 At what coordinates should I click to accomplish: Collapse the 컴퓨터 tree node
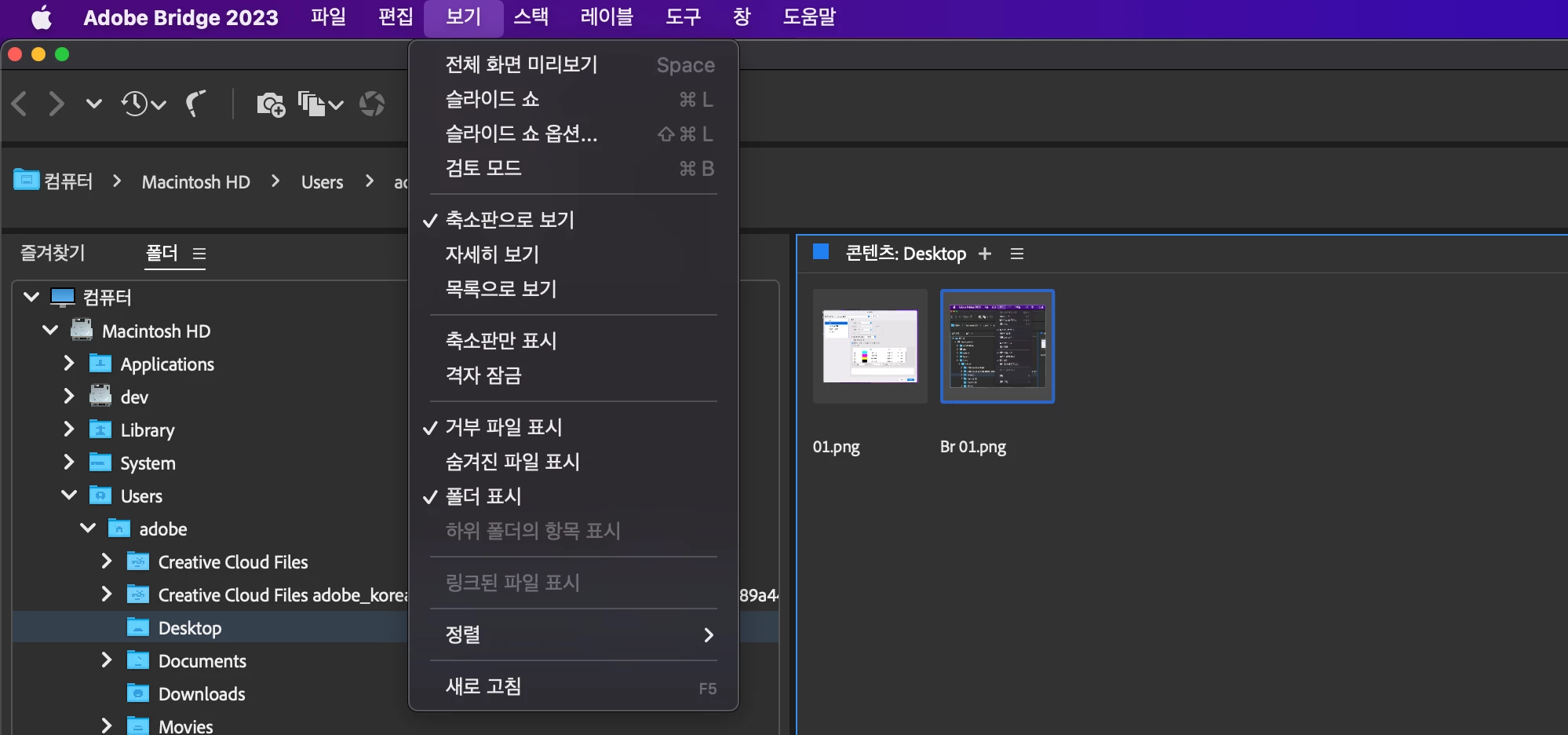click(31, 297)
